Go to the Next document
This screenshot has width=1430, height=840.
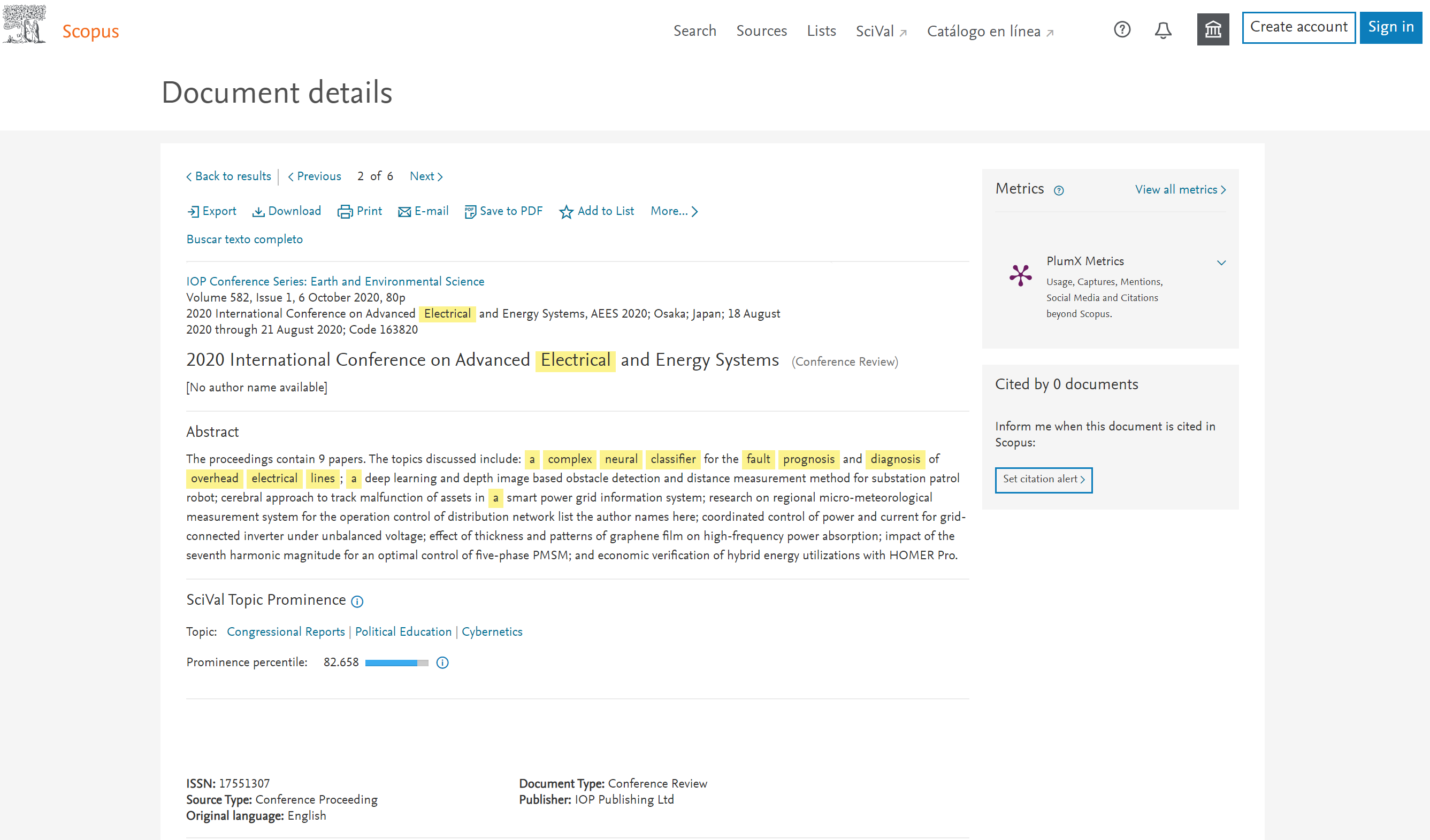[426, 176]
